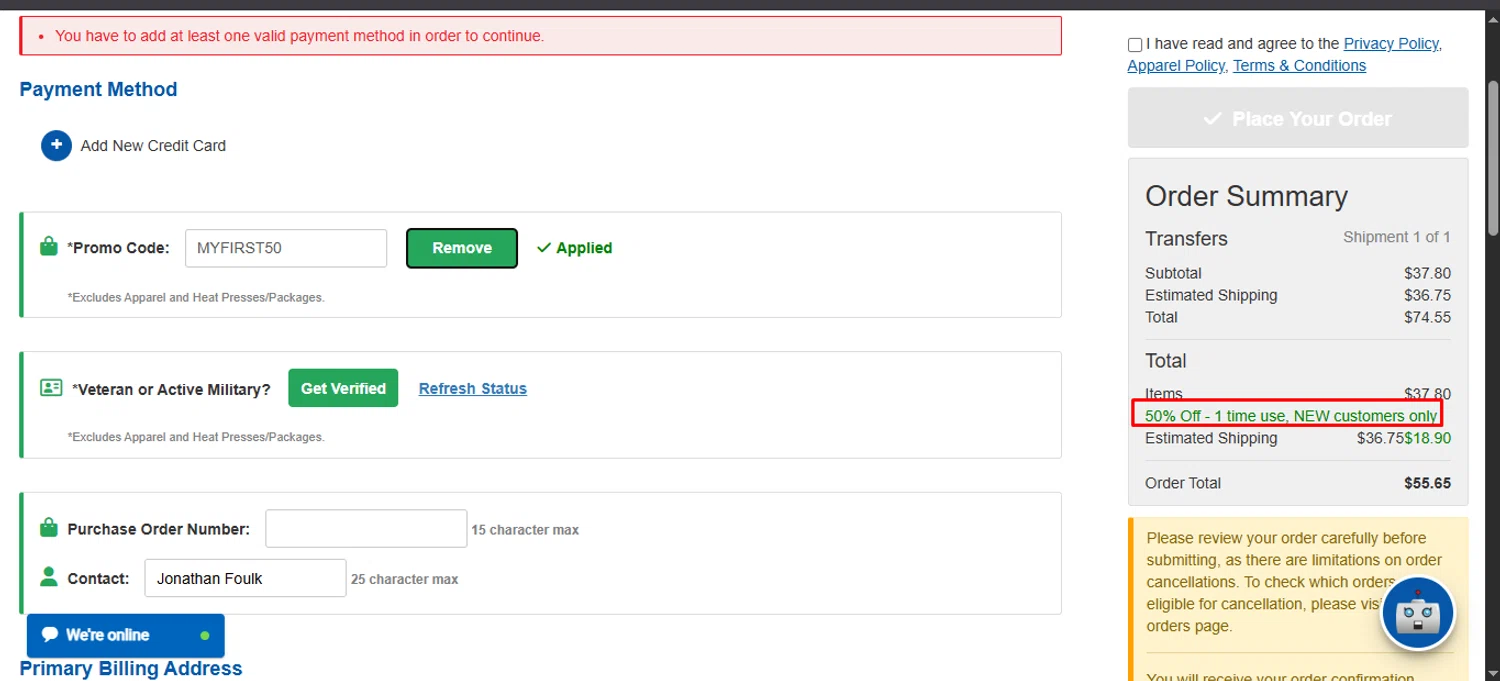
Task: Click the Contact name input field
Action: [x=245, y=578]
